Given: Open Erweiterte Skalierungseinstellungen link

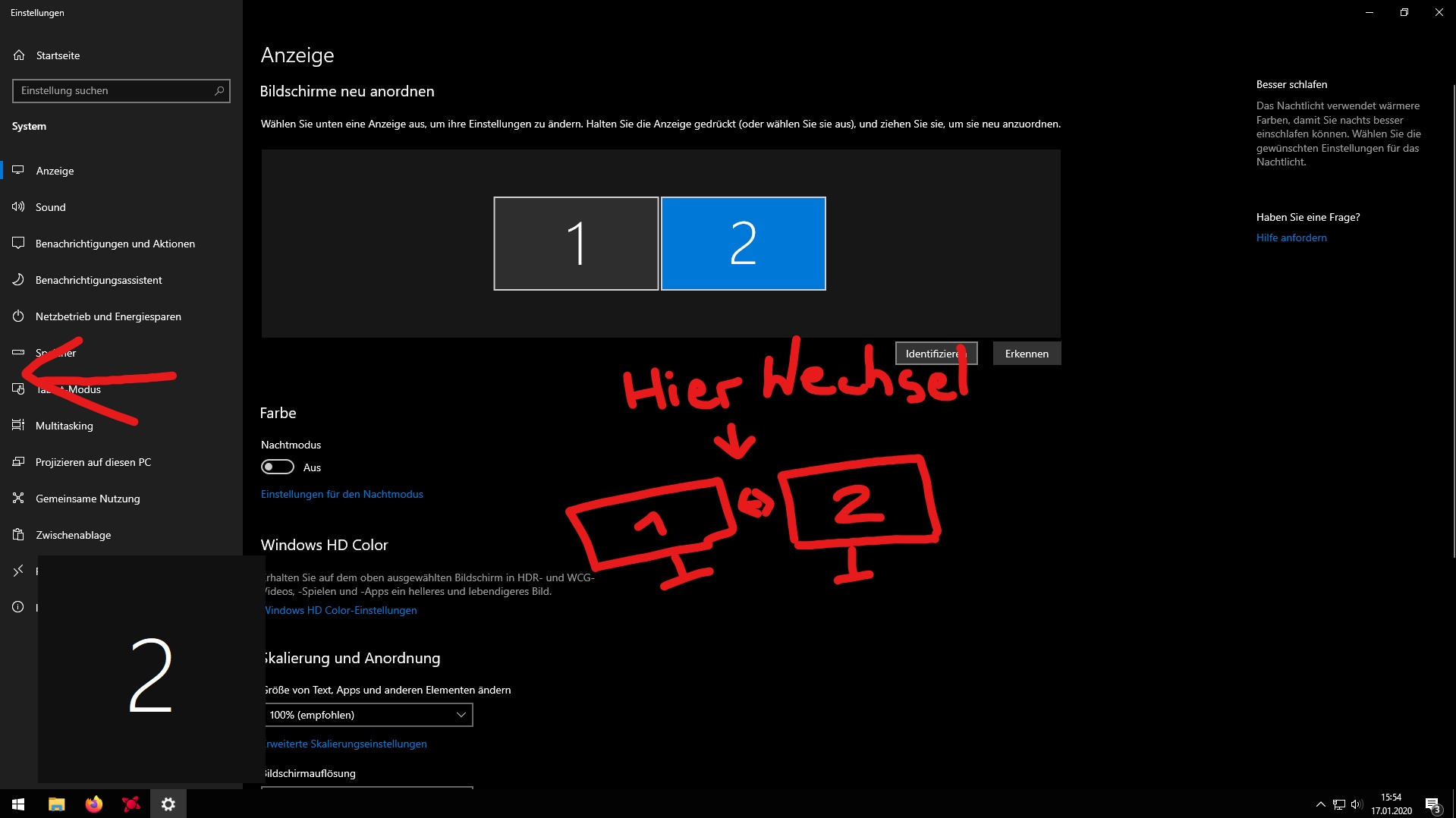Looking at the screenshot, I should click(344, 744).
